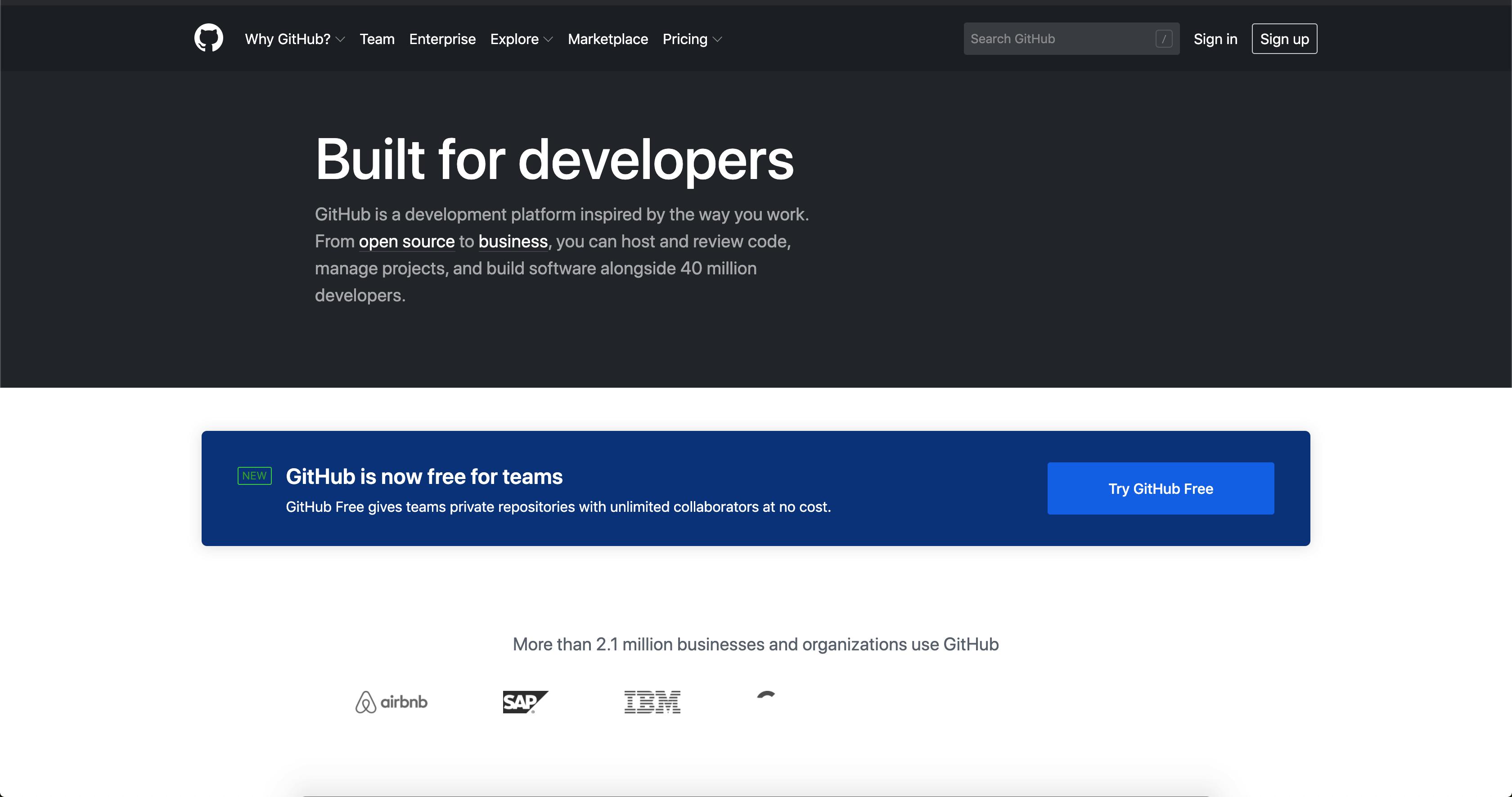The image size is (1512, 797).
Task: Open the Team nav item
Action: 377,39
